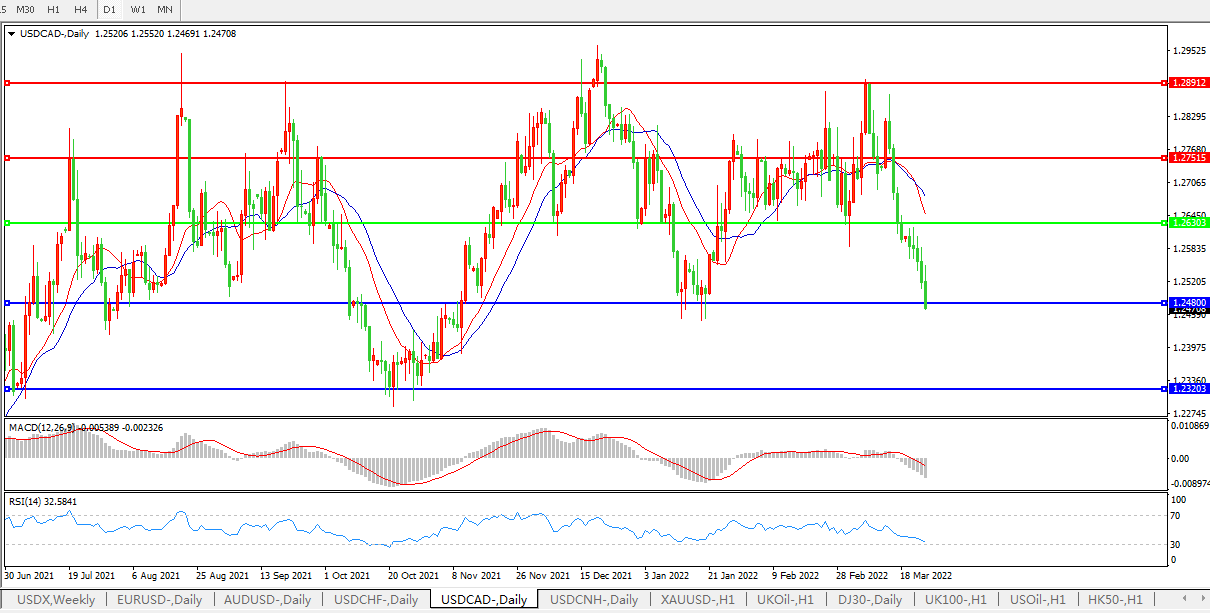The image size is (1210, 613).
Task: Switch to the EURUSD-,Daily tab
Action: [x=160, y=600]
